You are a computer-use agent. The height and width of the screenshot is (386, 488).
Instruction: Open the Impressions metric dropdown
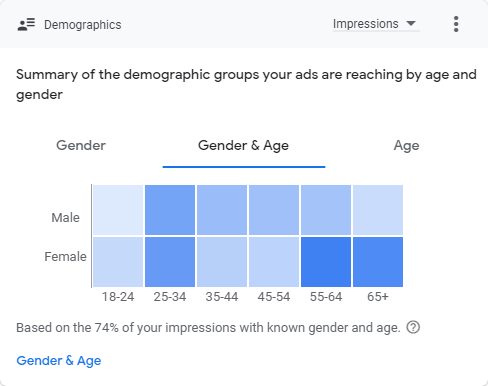(x=376, y=24)
